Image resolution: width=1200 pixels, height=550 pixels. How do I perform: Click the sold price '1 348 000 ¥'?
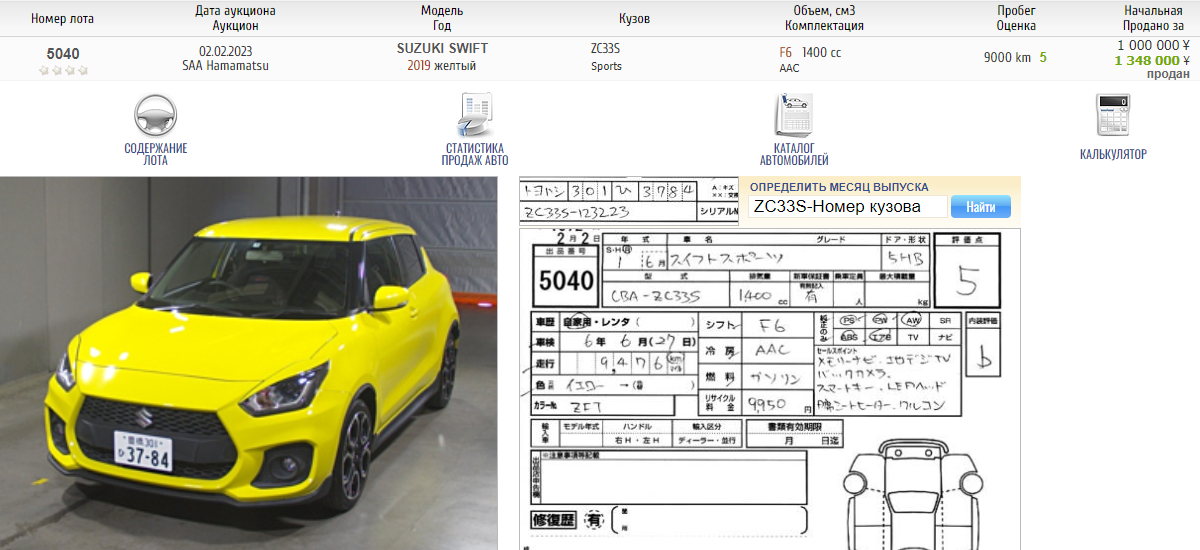point(1152,60)
